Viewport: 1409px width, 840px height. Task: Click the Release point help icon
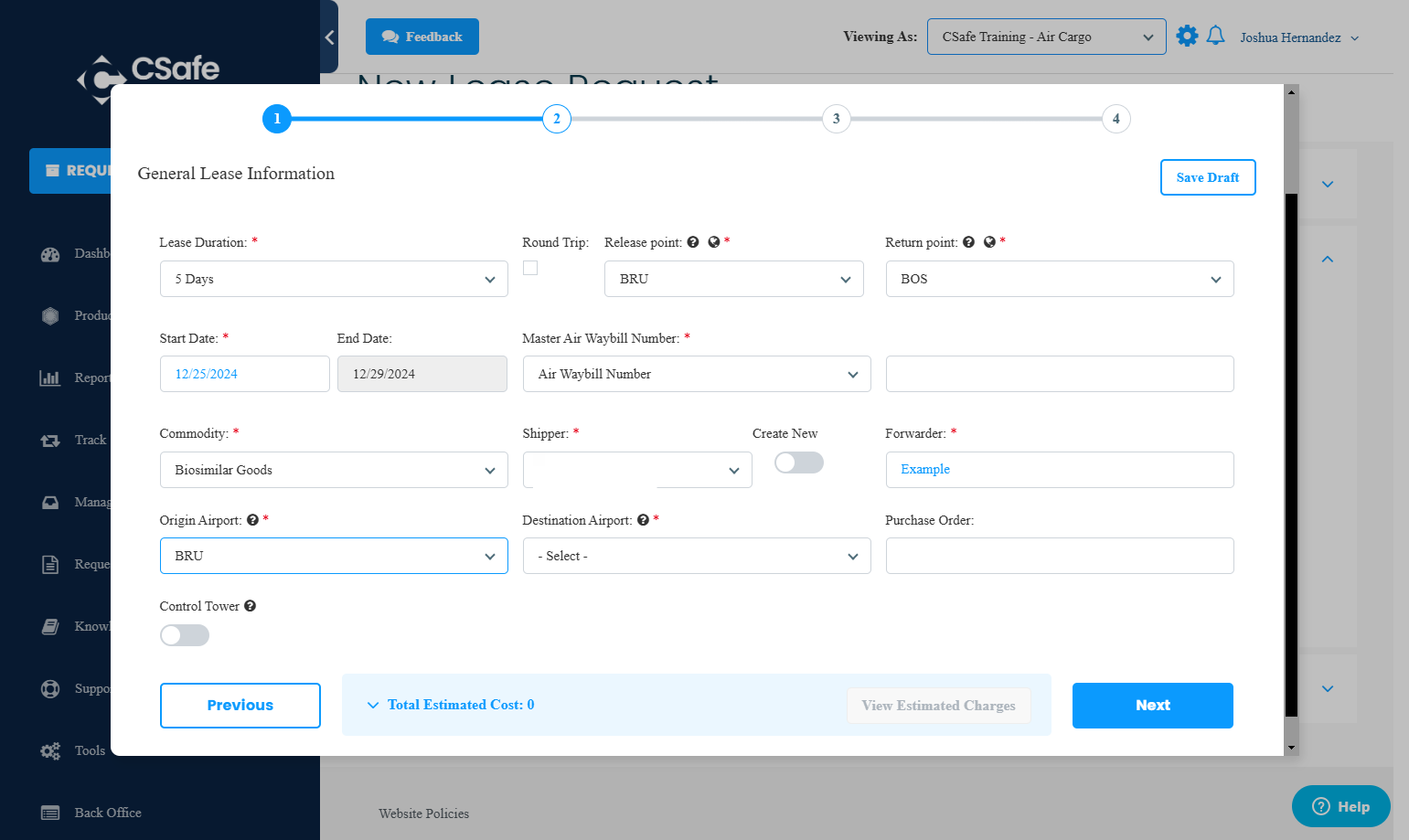point(693,242)
